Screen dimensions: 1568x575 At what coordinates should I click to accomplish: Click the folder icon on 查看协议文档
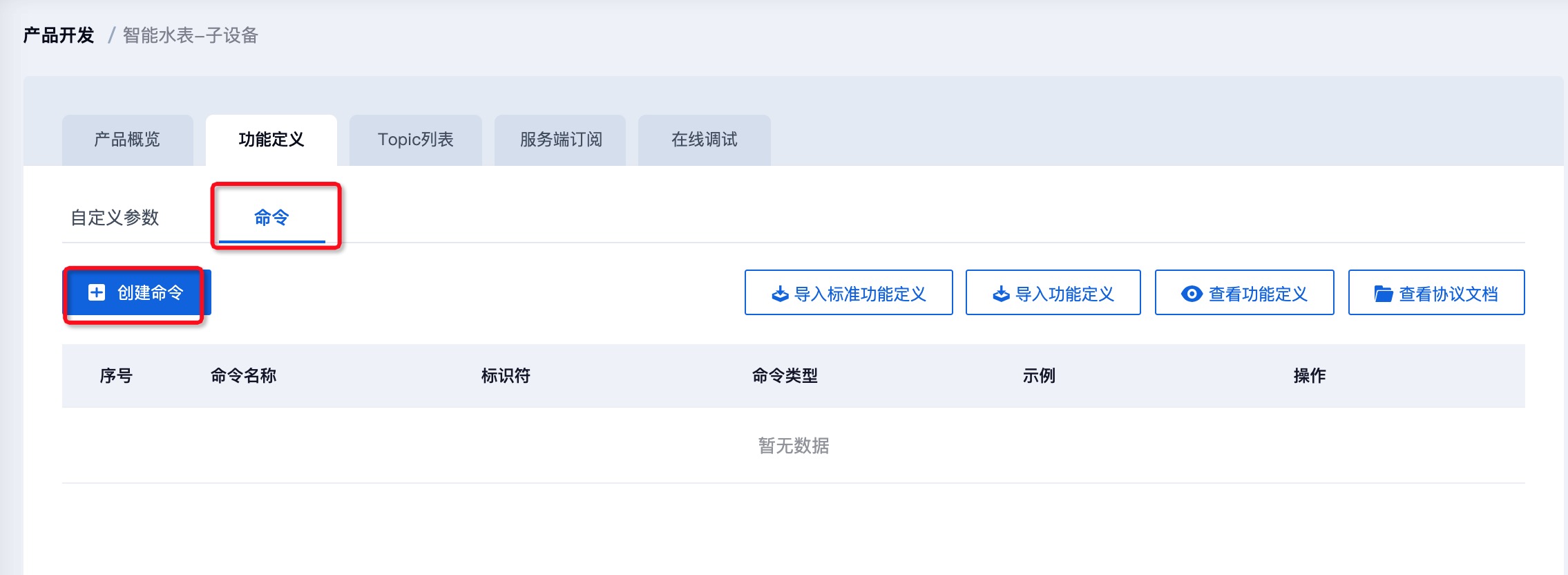coord(1383,294)
